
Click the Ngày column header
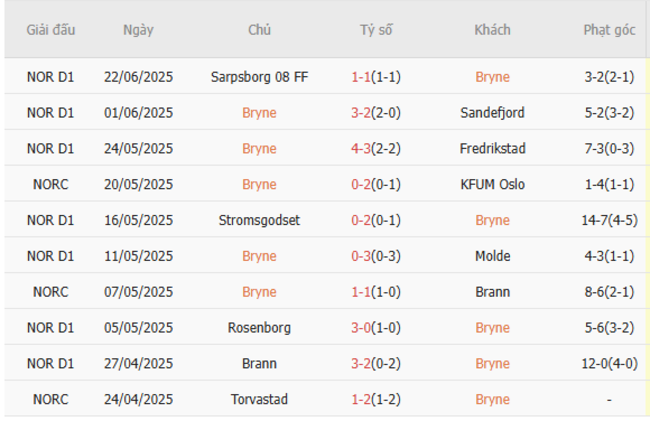[x=138, y=30]
